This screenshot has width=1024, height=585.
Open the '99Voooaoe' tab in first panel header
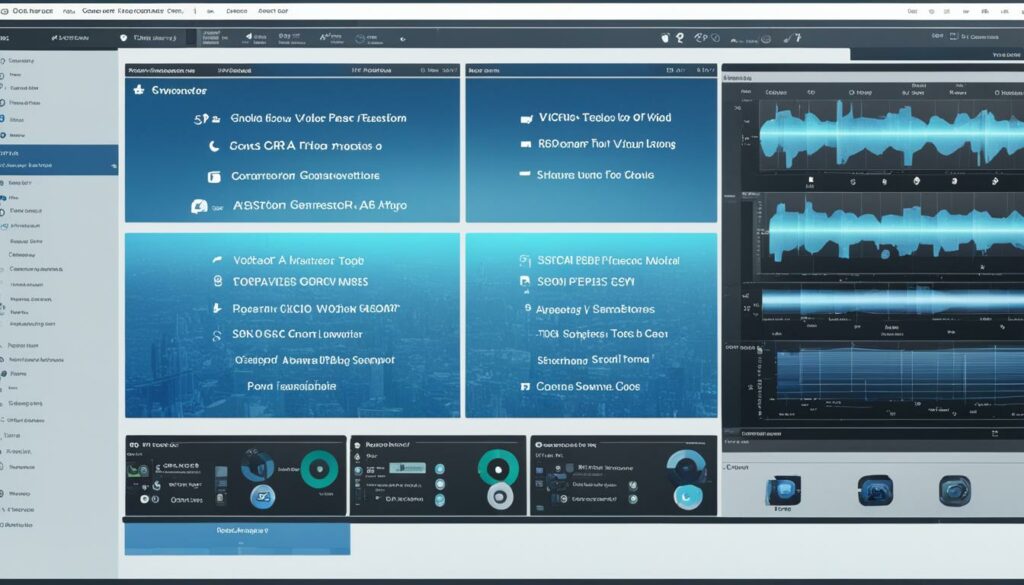tap(234, 70)
